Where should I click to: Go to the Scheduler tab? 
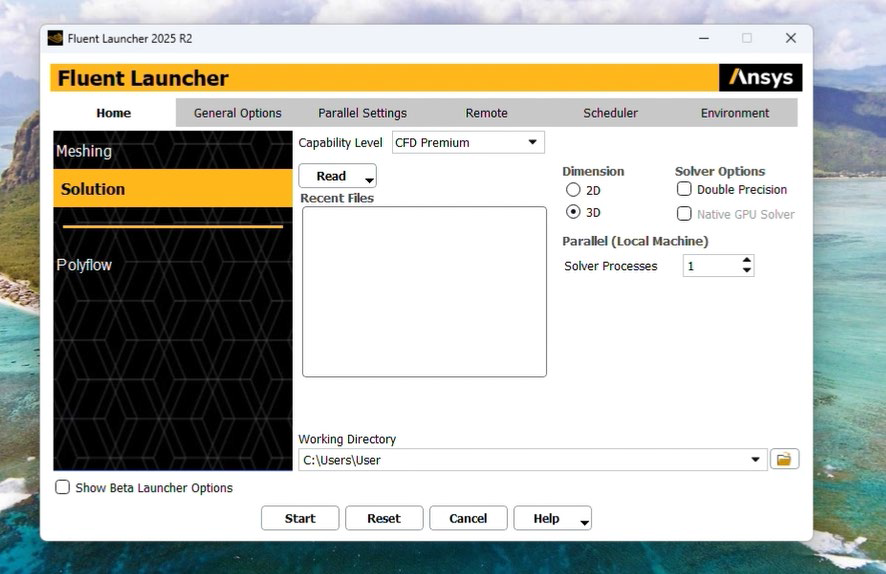tap(610, 113)
